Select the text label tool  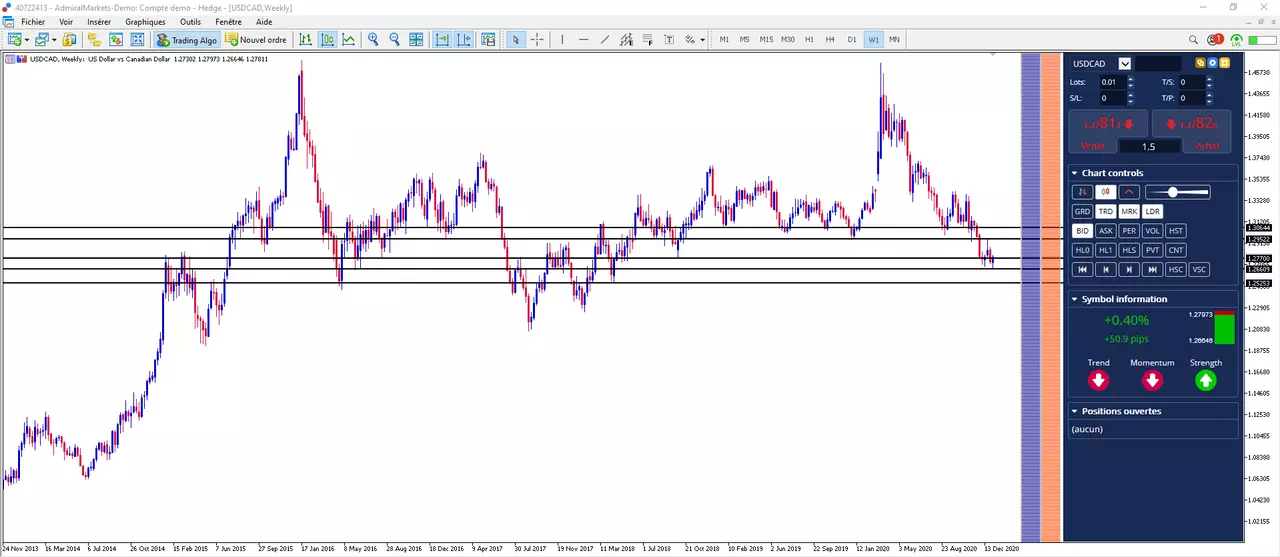[669, 40]
